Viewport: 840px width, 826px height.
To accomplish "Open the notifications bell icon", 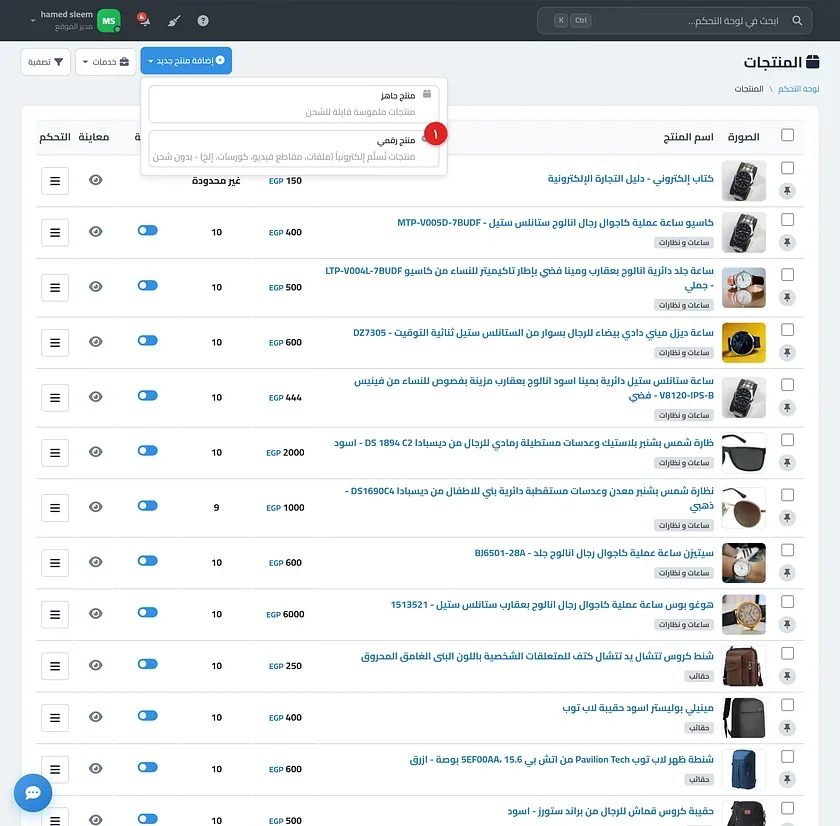I will tap(143, 20).
